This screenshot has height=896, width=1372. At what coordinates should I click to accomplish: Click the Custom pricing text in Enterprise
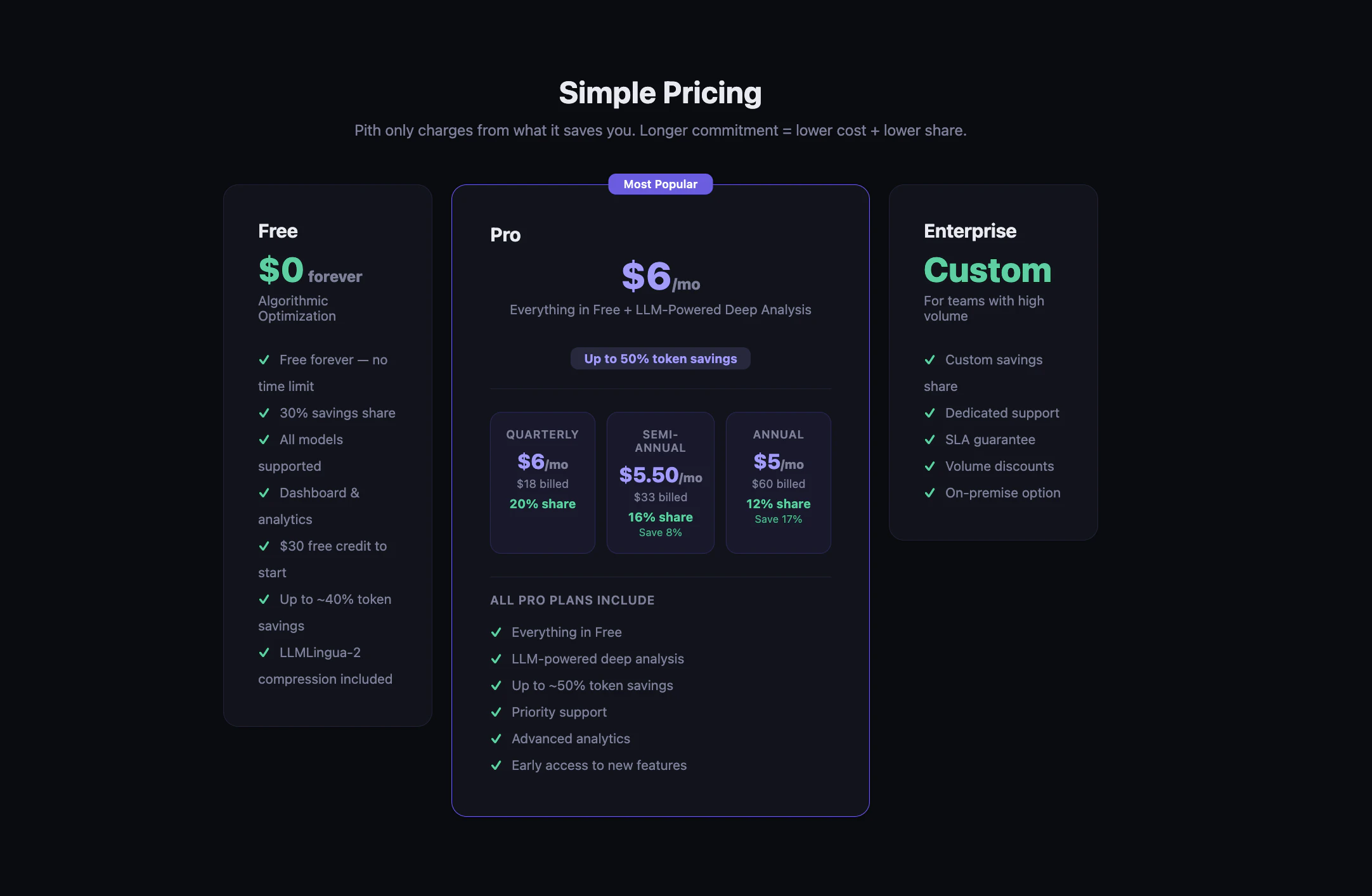[987, 271]
